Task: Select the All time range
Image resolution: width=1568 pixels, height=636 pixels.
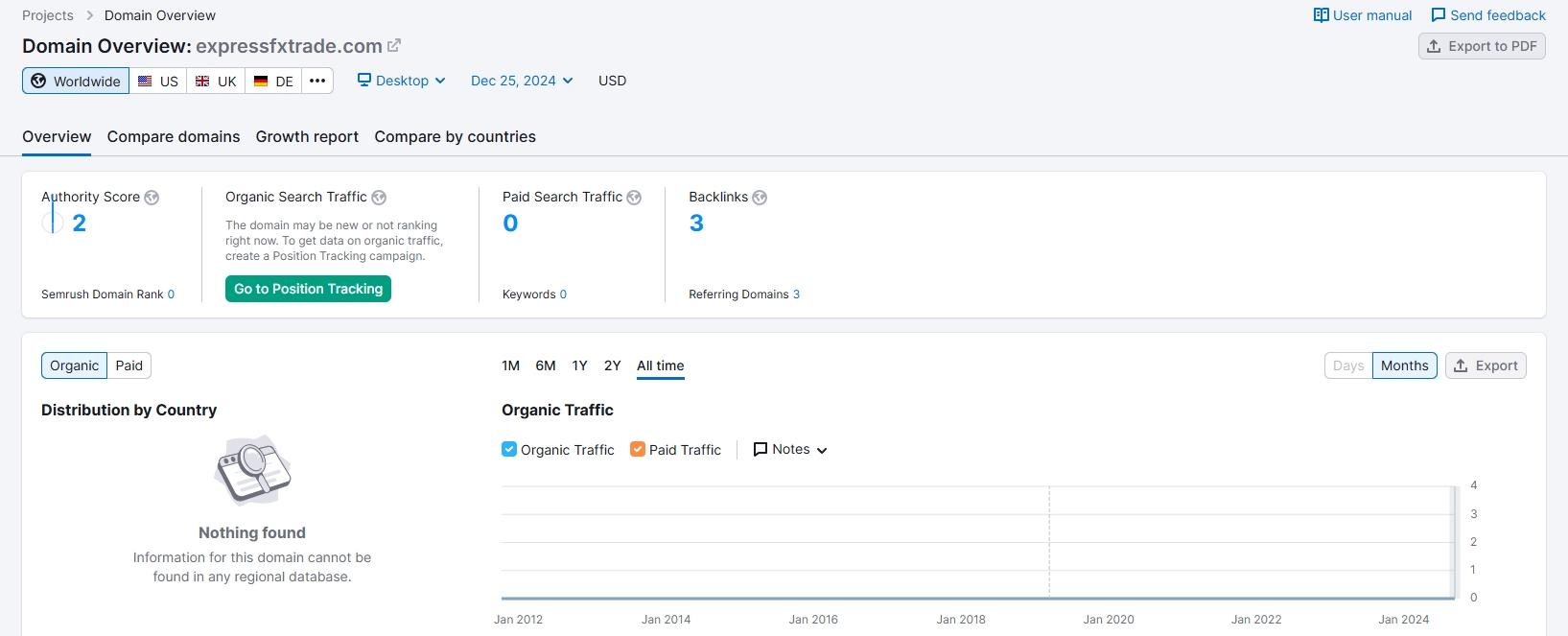Action: (661, 365)
